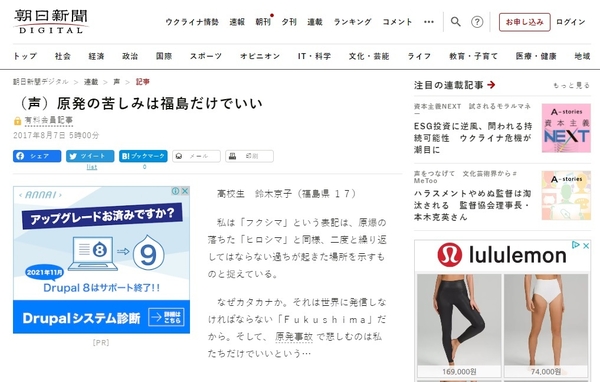Open 連載 in top menu
The image size is (600, 382).
(315, 22)
